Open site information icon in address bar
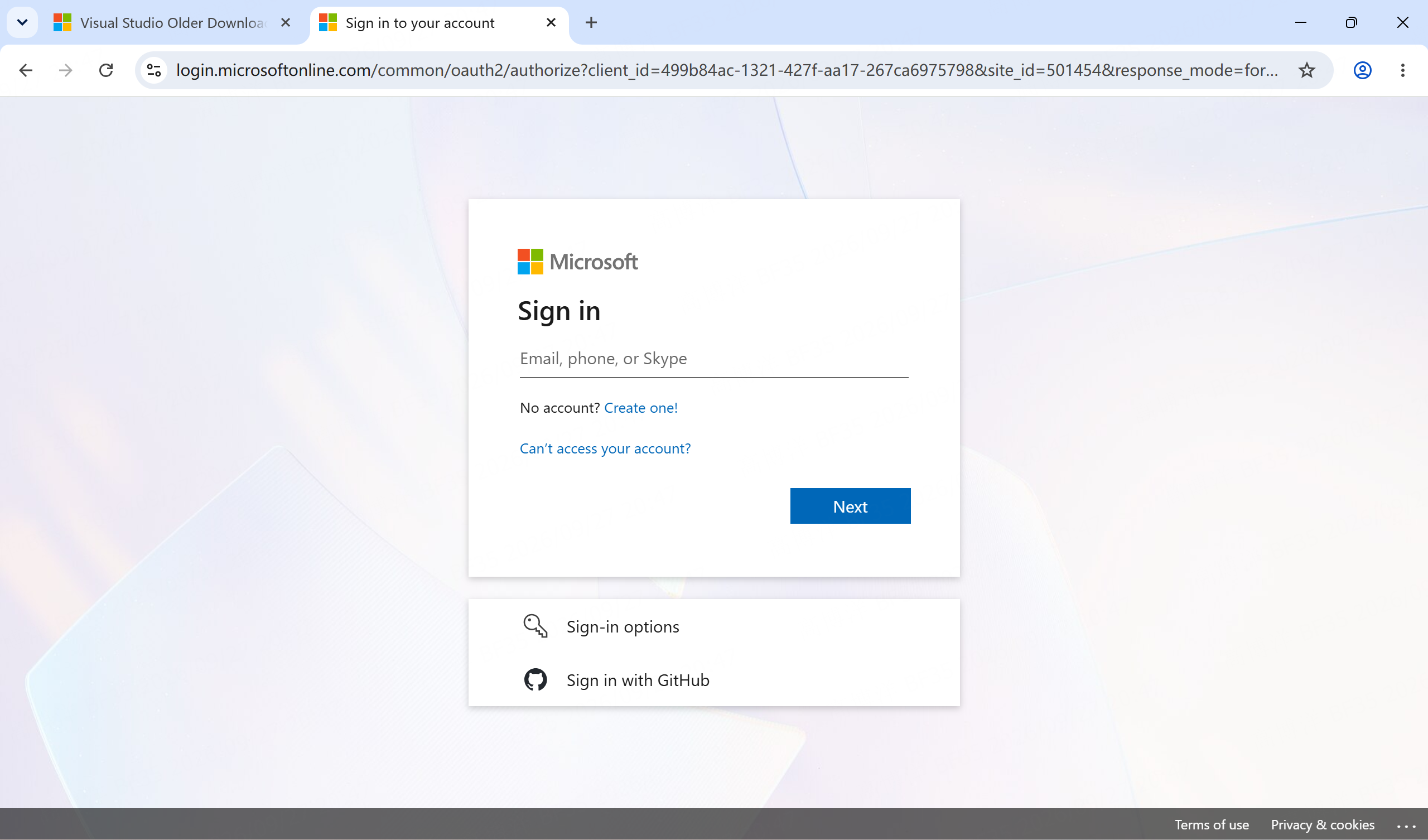This screenshot has width=1428, height=840. (154, 70)
